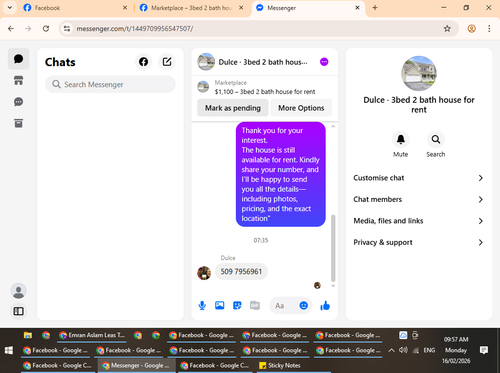
Task: Expand Chat members section
Action: 419,199
